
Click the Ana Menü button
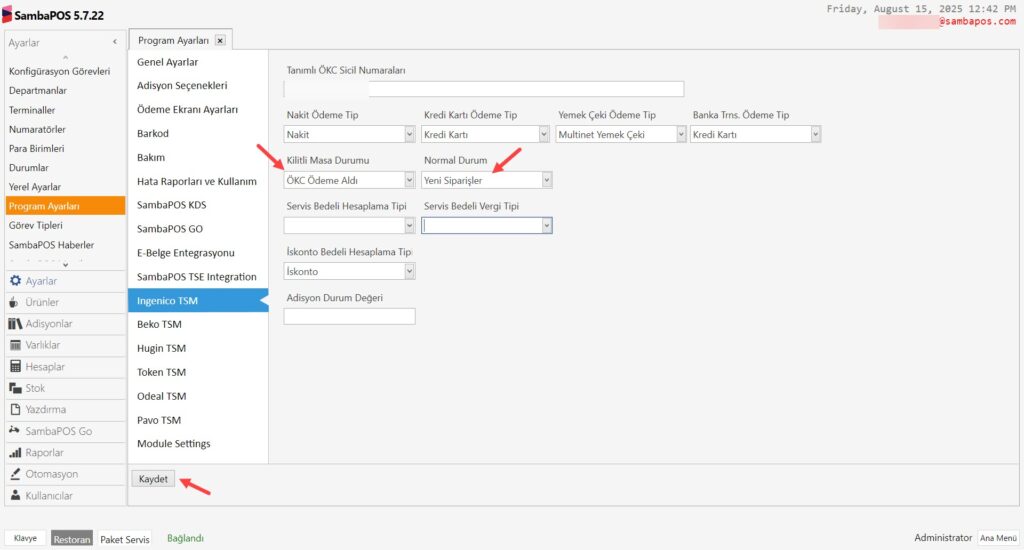tap(998, 538)
